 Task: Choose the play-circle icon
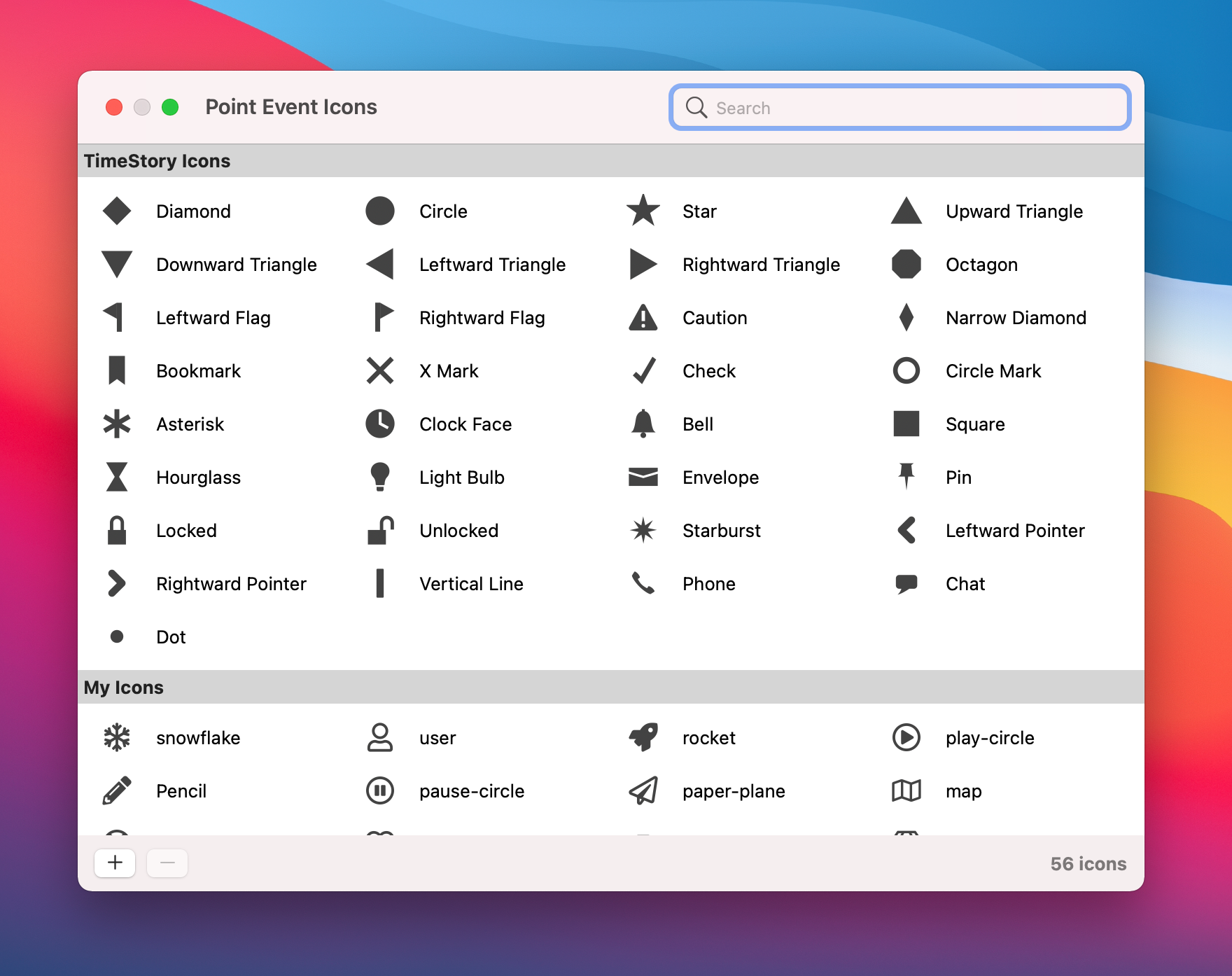tap(906, 737)
